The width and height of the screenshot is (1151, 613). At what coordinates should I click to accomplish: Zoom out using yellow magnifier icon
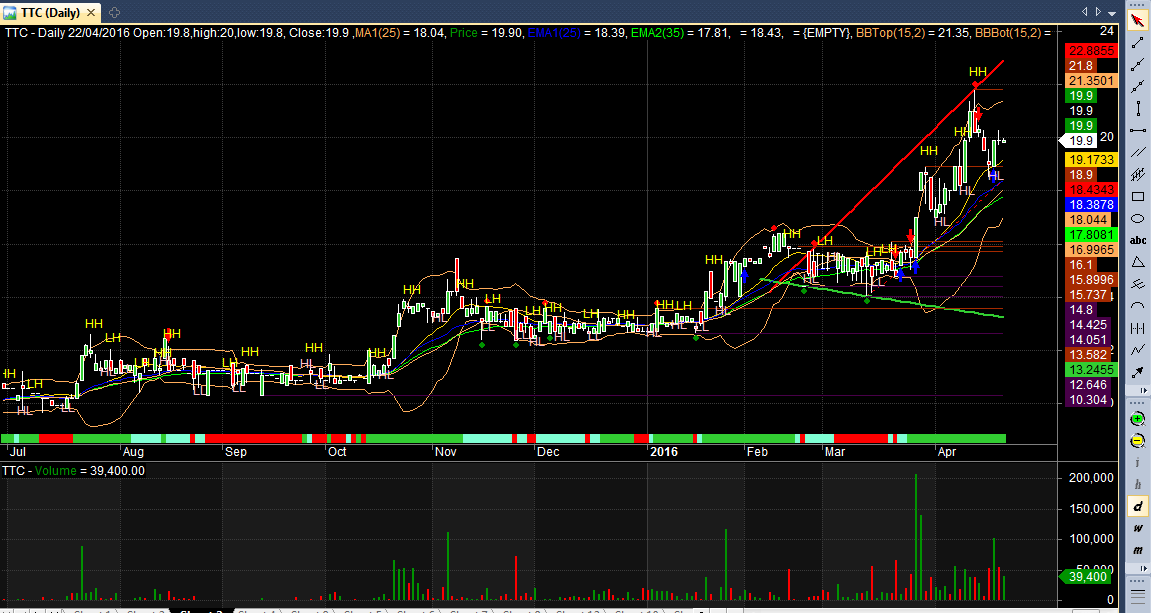(x=1137, y=442)
